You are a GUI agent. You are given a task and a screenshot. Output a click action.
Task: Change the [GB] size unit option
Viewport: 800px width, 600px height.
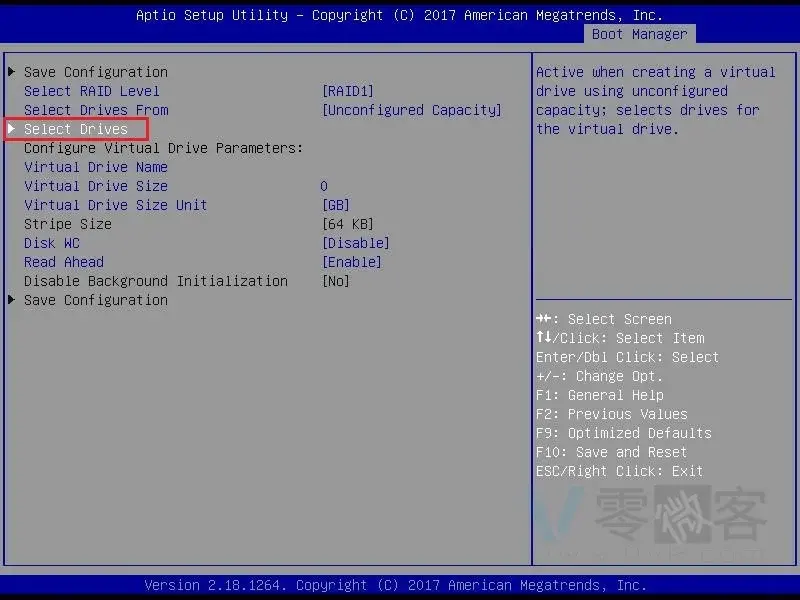coord(335,205)
